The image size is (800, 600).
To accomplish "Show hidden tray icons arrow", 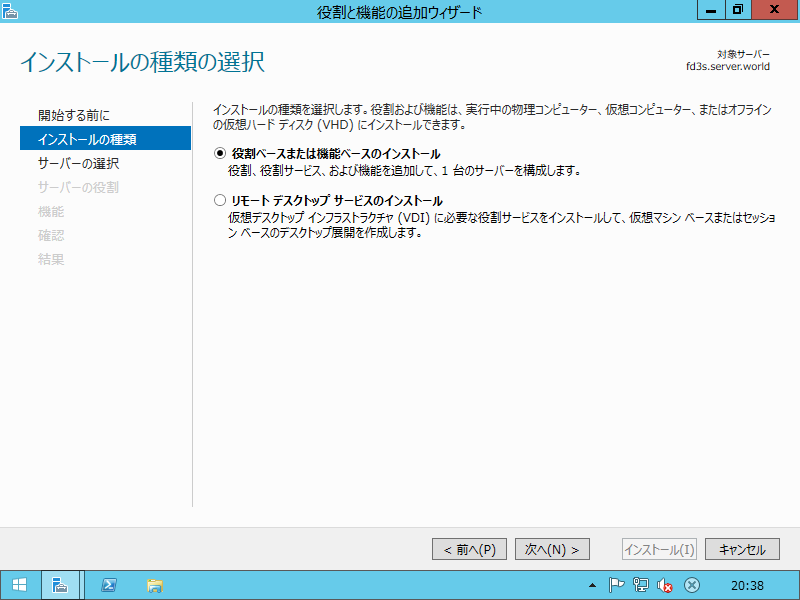I will [592, 585].
